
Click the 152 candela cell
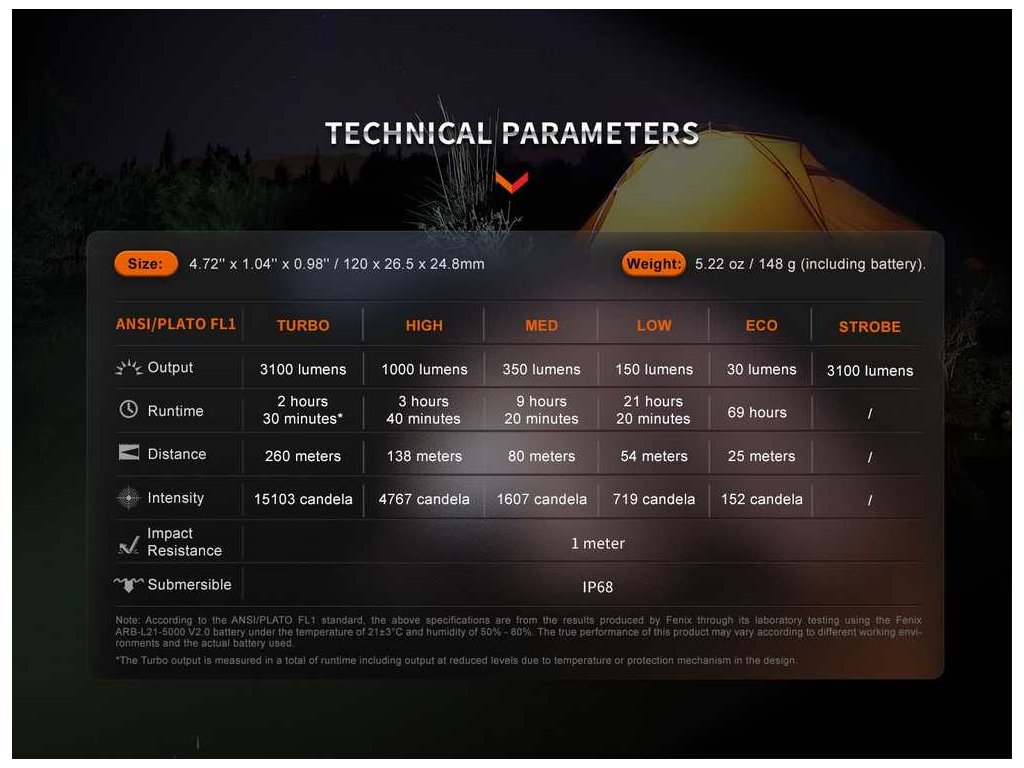pyautogui.click(x=761, y=499)
